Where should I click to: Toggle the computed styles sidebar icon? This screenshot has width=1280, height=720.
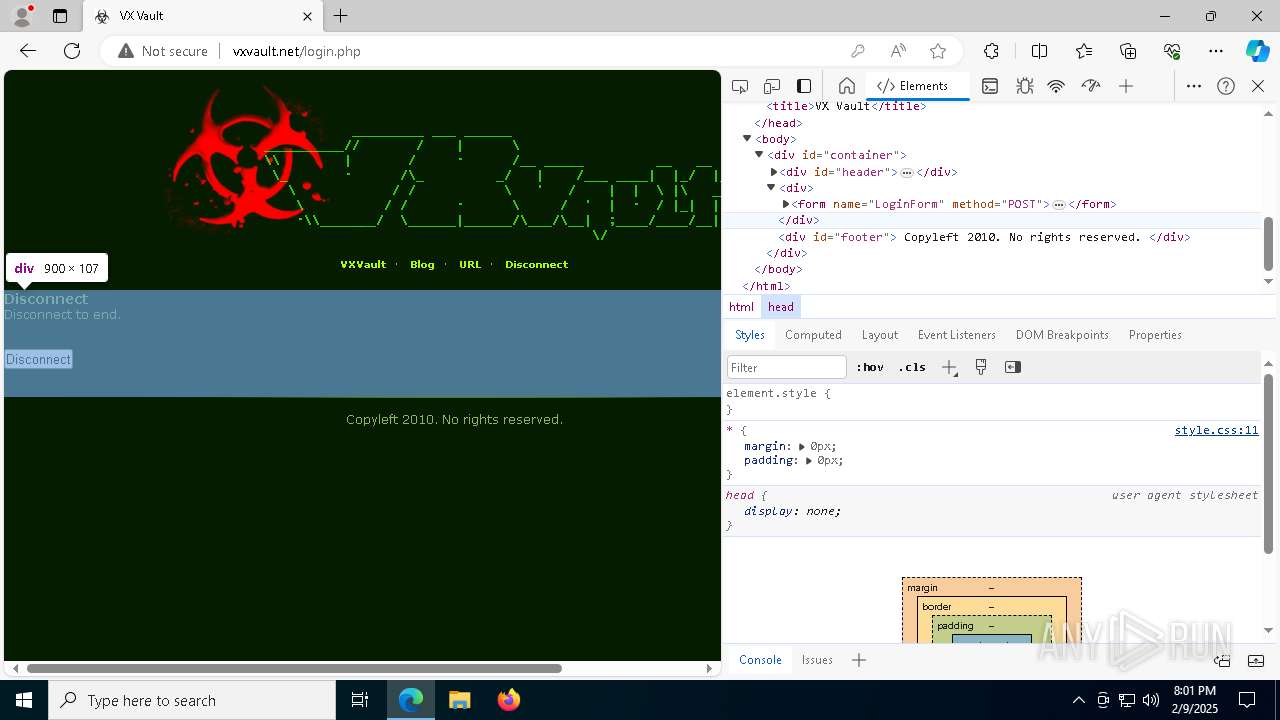point(1013,367)
